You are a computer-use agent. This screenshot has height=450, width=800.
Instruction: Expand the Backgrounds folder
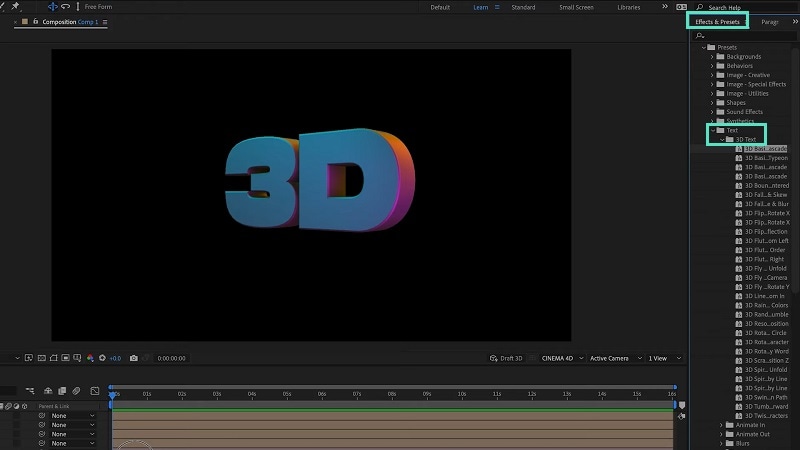tap(712, 57)
